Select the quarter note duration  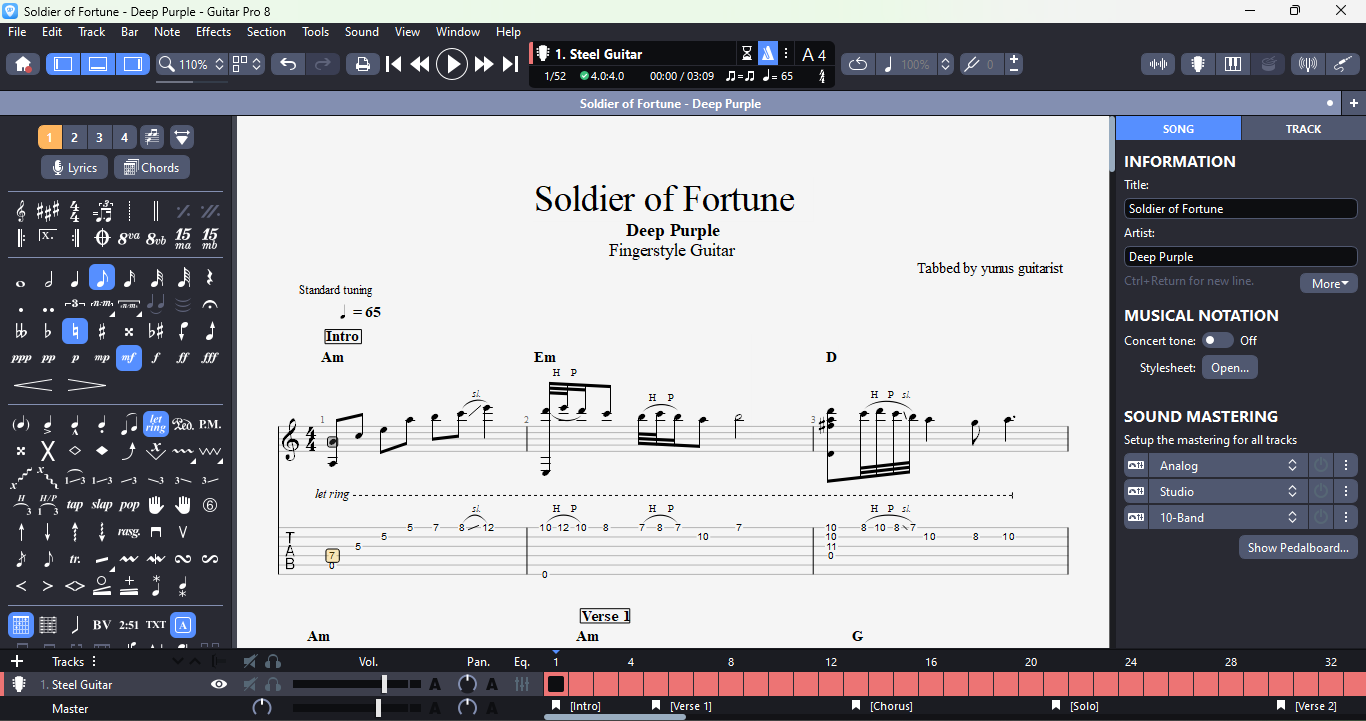pos(75,278)
